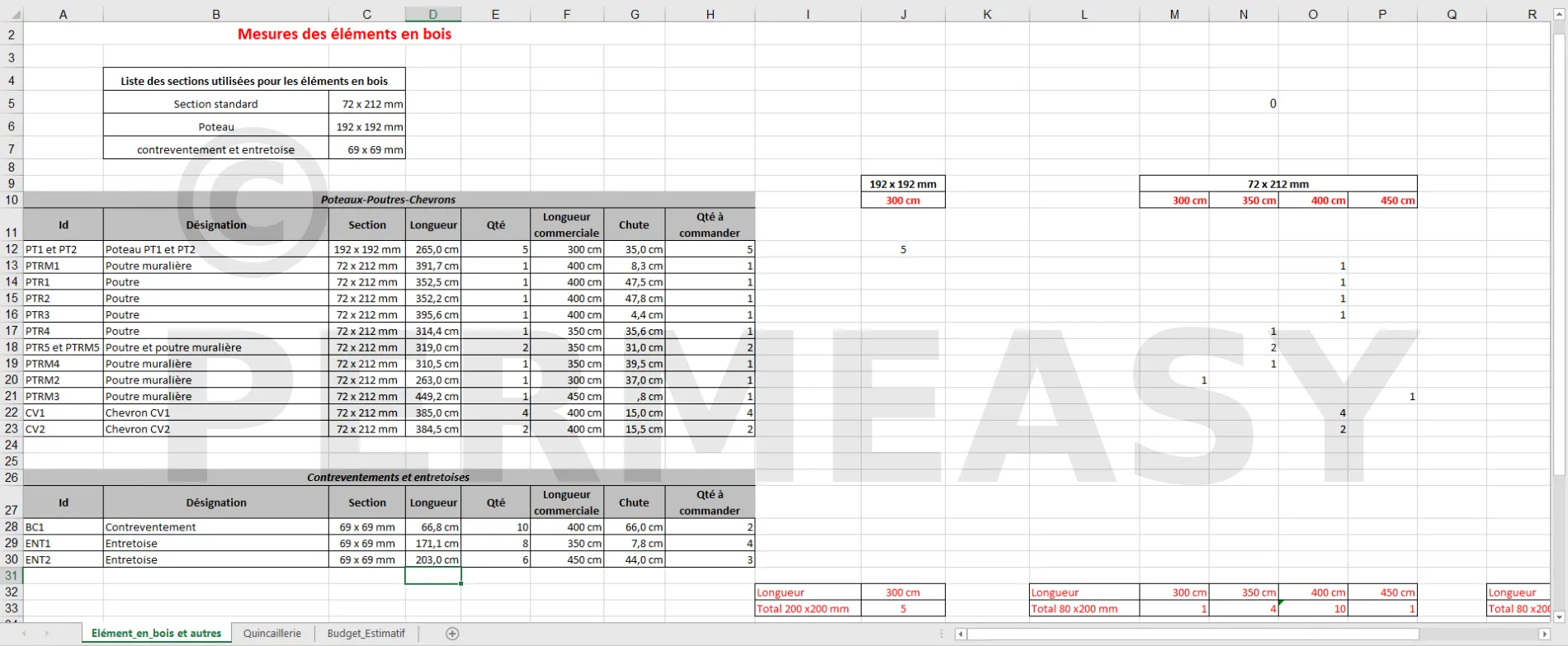The image size is (1568, 646).
Task: Select header 'Poteaux-Poutres-Chevrons'
Action: [388, 200]
